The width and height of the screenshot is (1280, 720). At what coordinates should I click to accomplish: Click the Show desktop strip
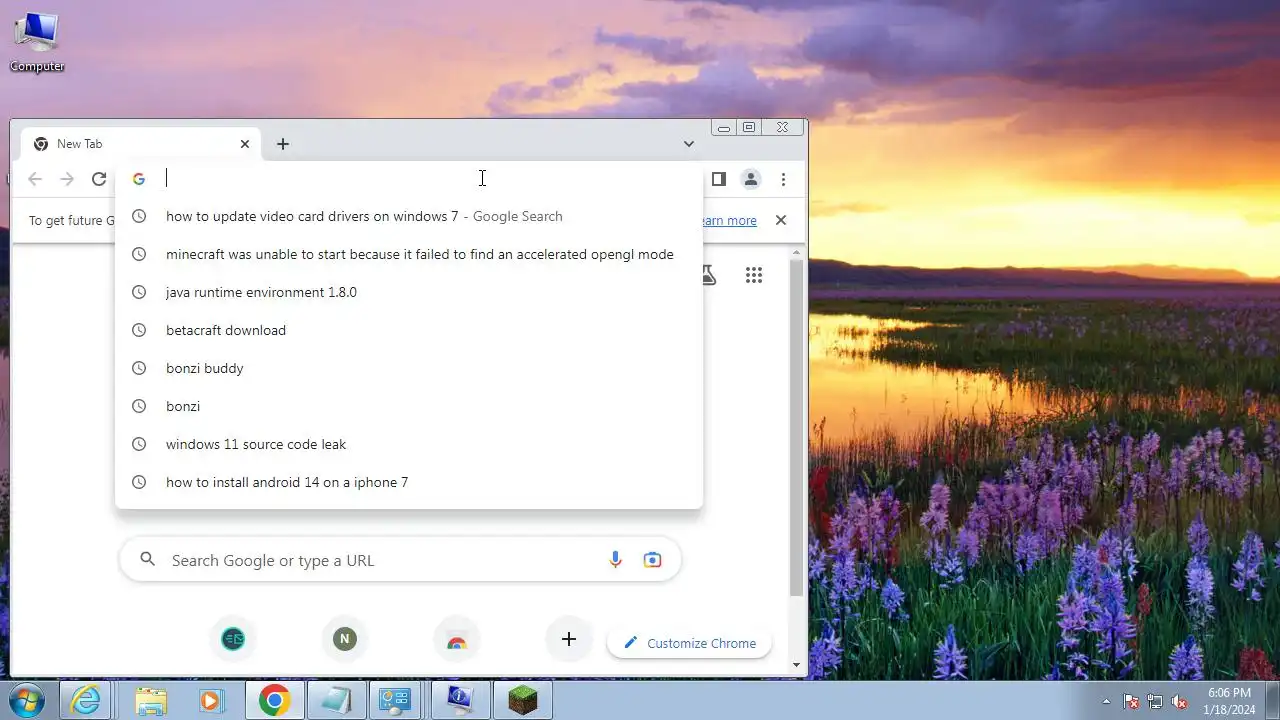pyautogui.click(x=1272, y=700)
